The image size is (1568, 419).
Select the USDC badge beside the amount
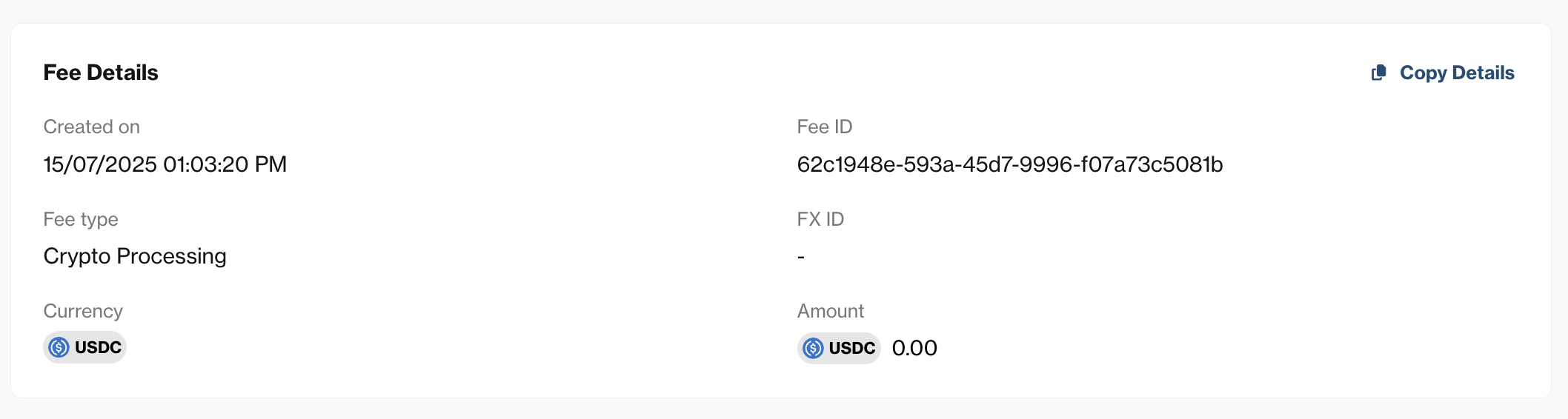tap(839, 348)
